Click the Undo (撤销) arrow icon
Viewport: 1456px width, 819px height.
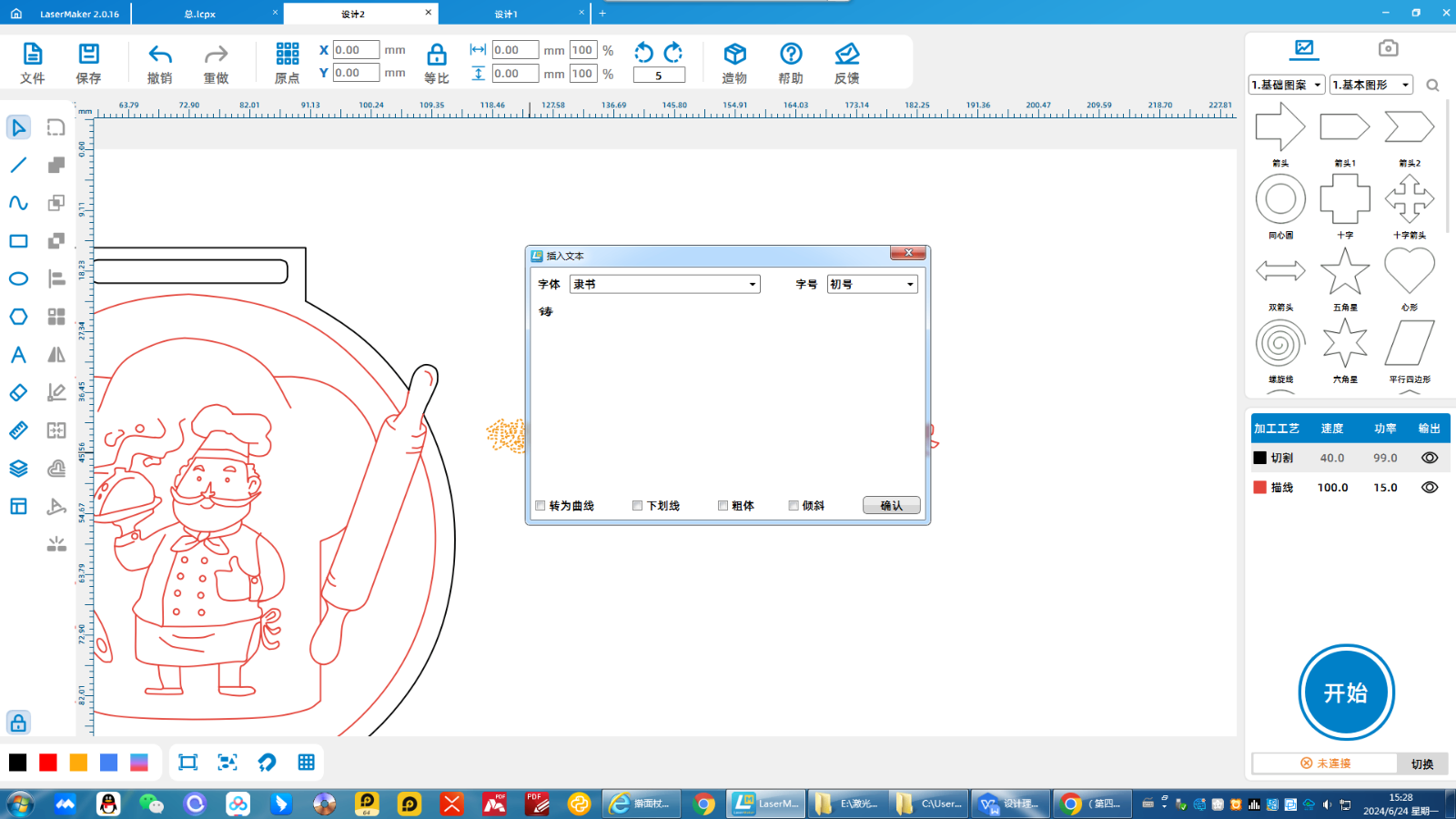click(x=160, y=55)
